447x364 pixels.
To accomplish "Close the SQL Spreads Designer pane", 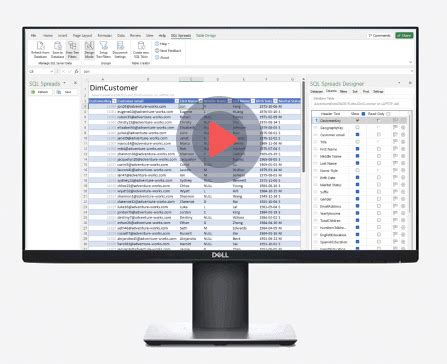I will [x=410, y=83].
